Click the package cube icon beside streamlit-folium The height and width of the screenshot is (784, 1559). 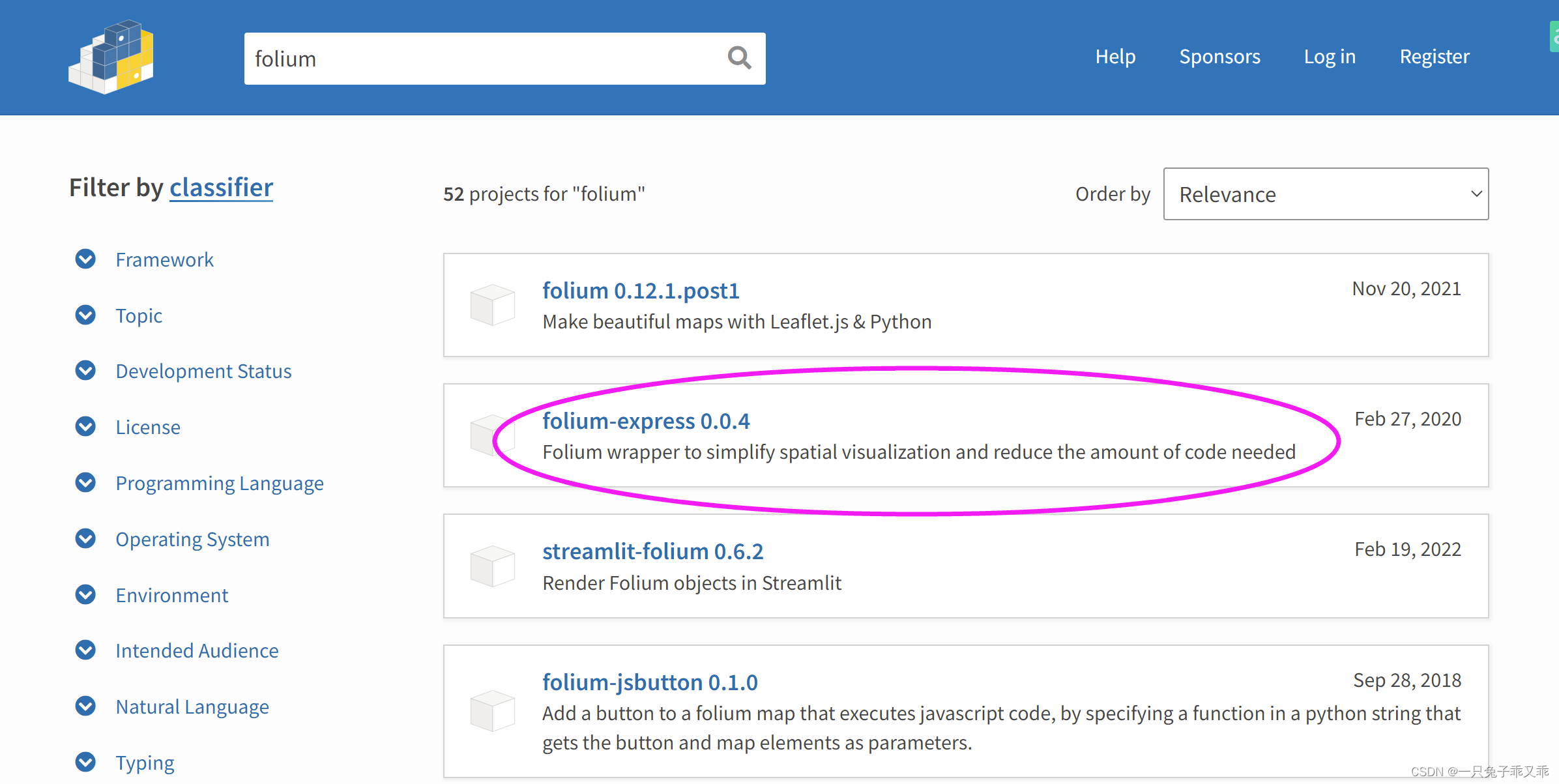(493, 566)
